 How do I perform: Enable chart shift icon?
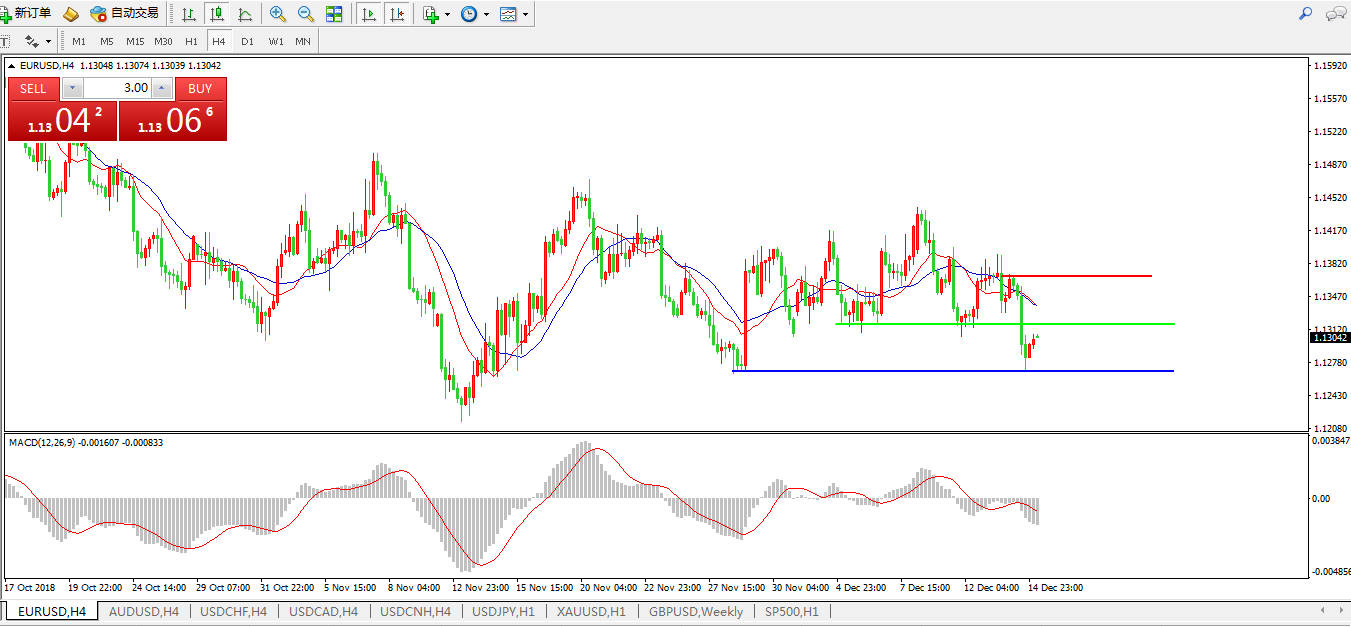397,14
